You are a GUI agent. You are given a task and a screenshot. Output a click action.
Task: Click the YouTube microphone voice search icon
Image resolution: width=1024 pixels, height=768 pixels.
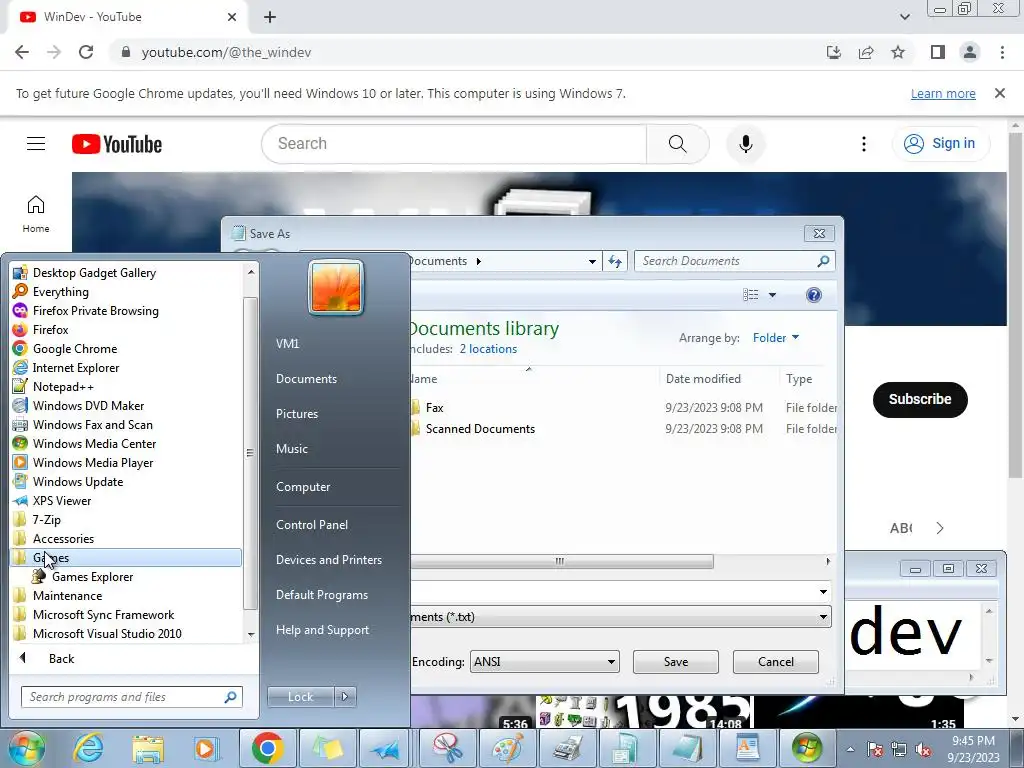click(745, 144)
